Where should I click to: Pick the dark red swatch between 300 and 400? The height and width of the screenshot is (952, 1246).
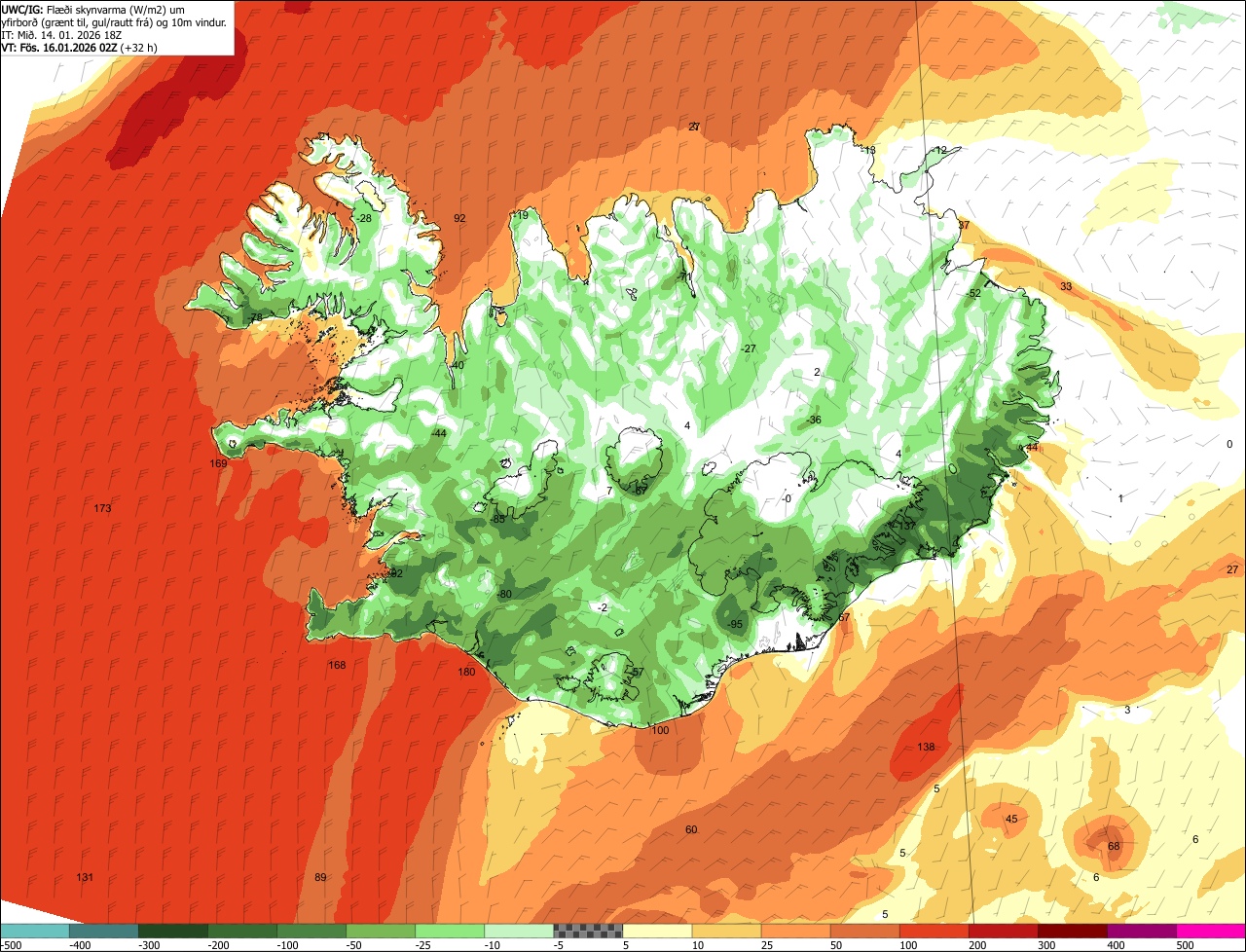click(1073, 931)
